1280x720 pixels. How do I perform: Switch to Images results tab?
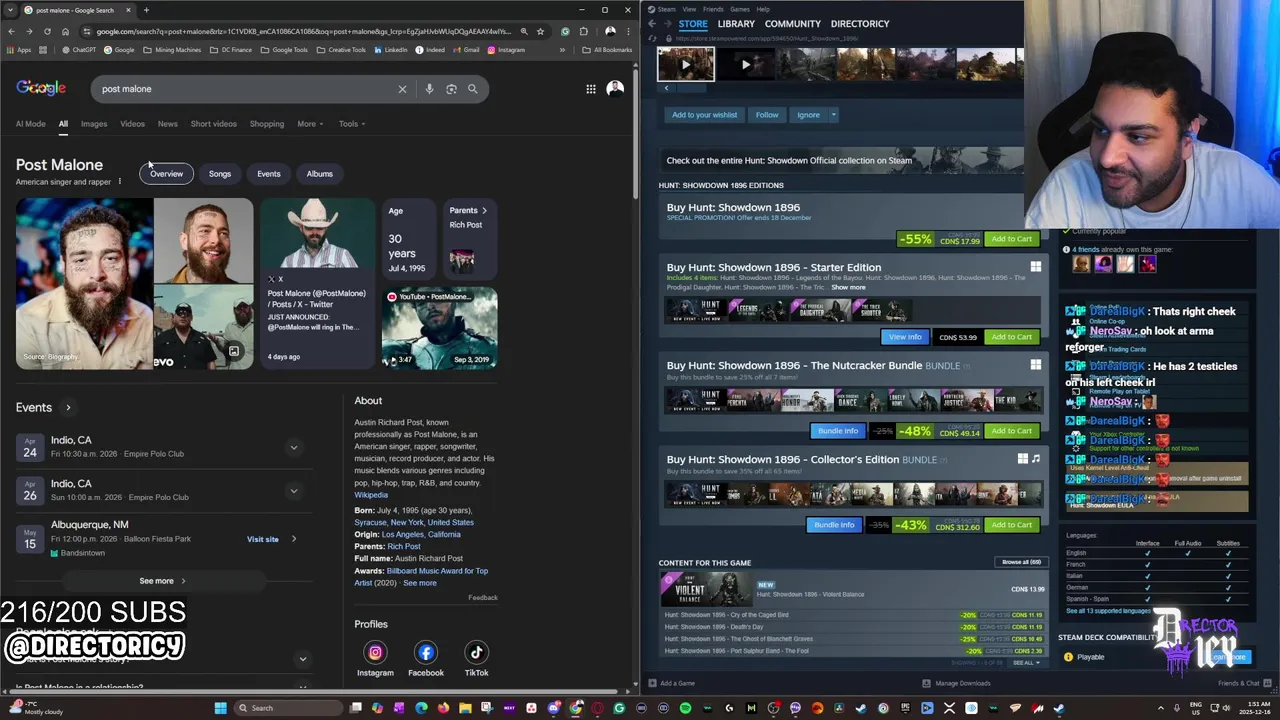(94, 124)
